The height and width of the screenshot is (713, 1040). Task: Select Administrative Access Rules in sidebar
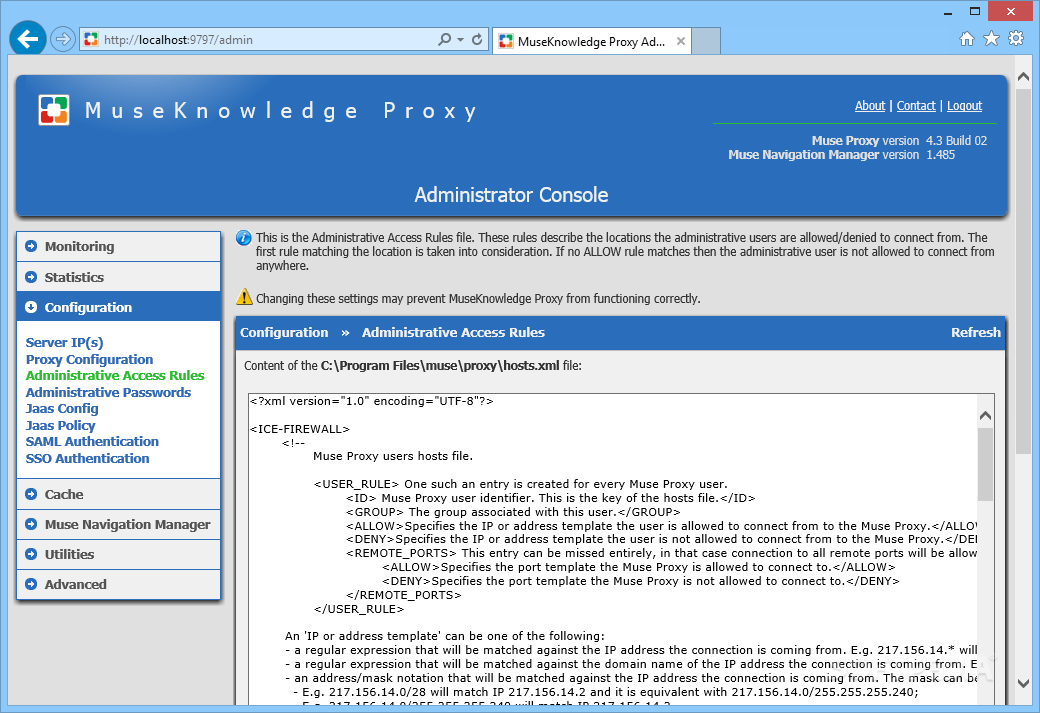click(115, 375)
